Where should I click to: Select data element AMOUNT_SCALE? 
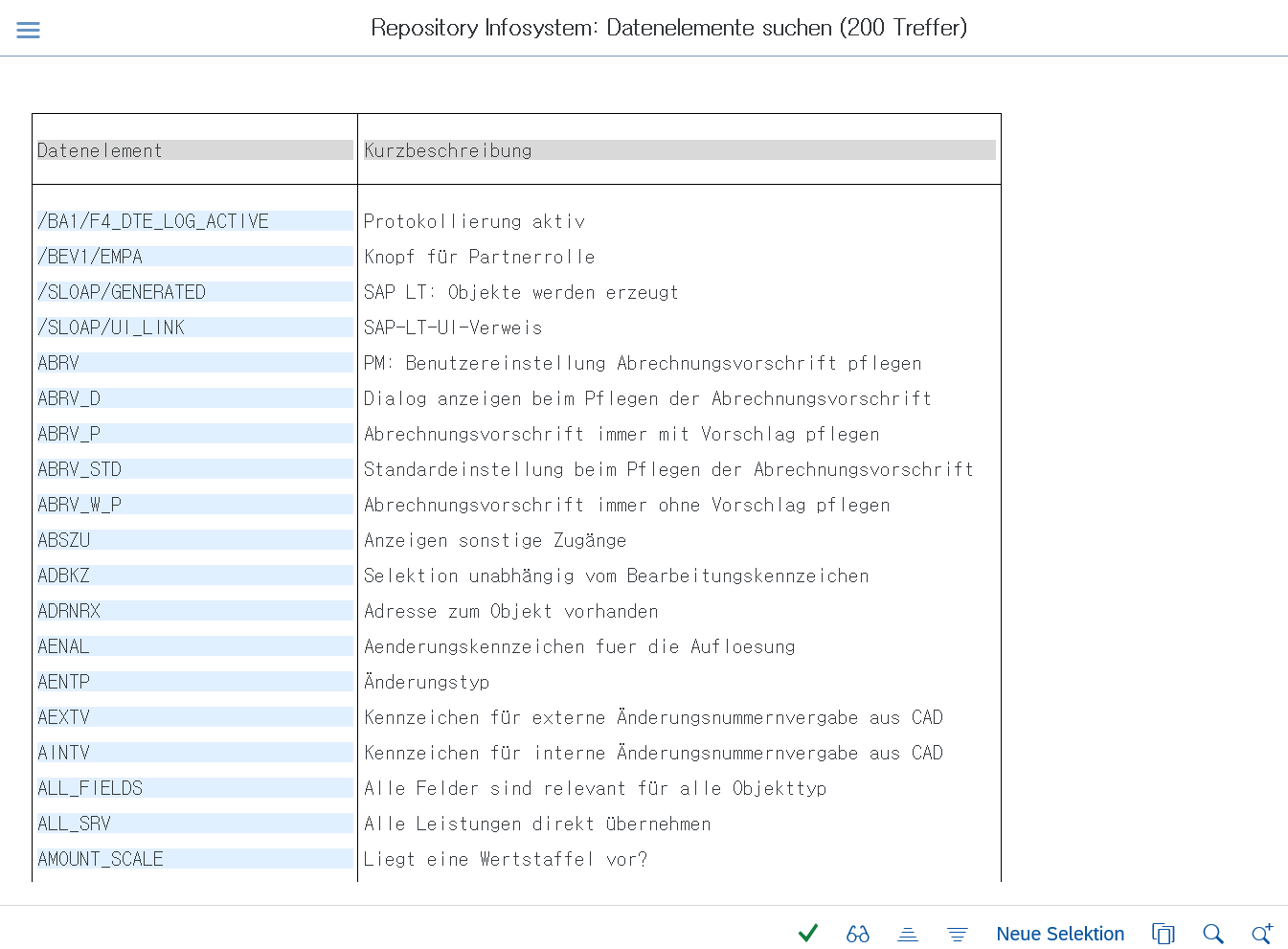(x=195, y=859)
